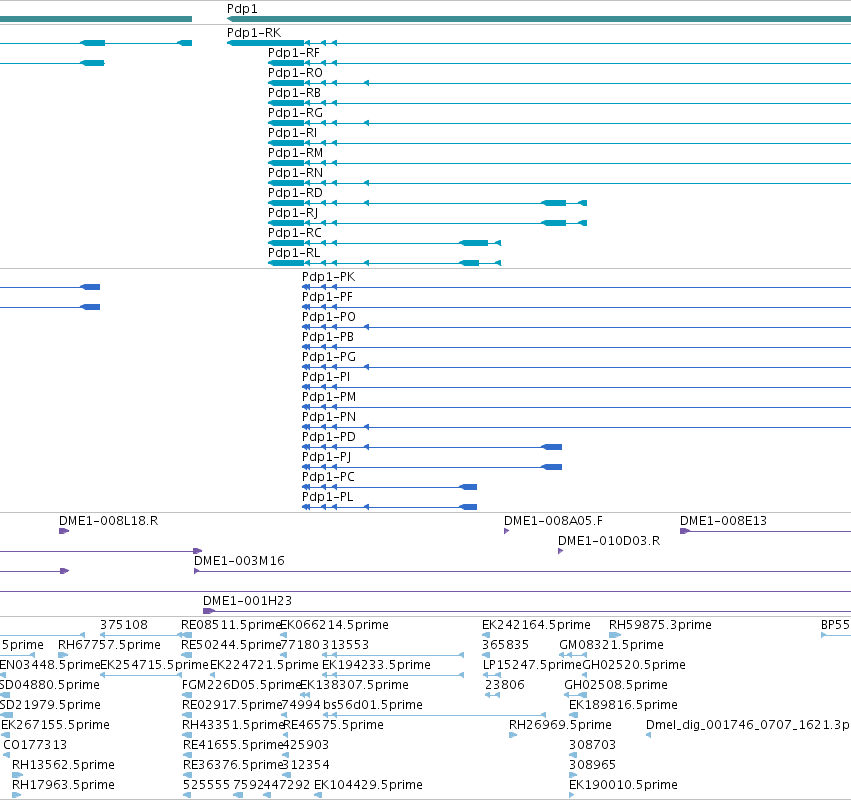This screenshot has width=851, height=800.
Task: Click the Pdp1-RB transcript label
Action: point(294,93)
